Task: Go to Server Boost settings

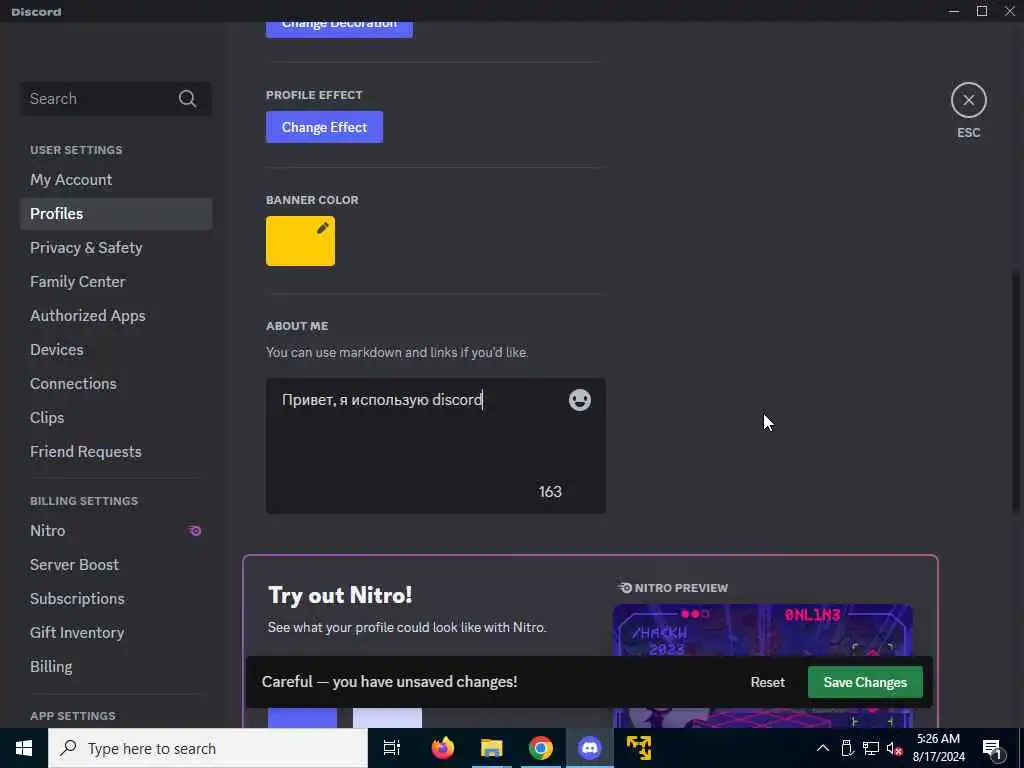Action: [x=116, y=564]
